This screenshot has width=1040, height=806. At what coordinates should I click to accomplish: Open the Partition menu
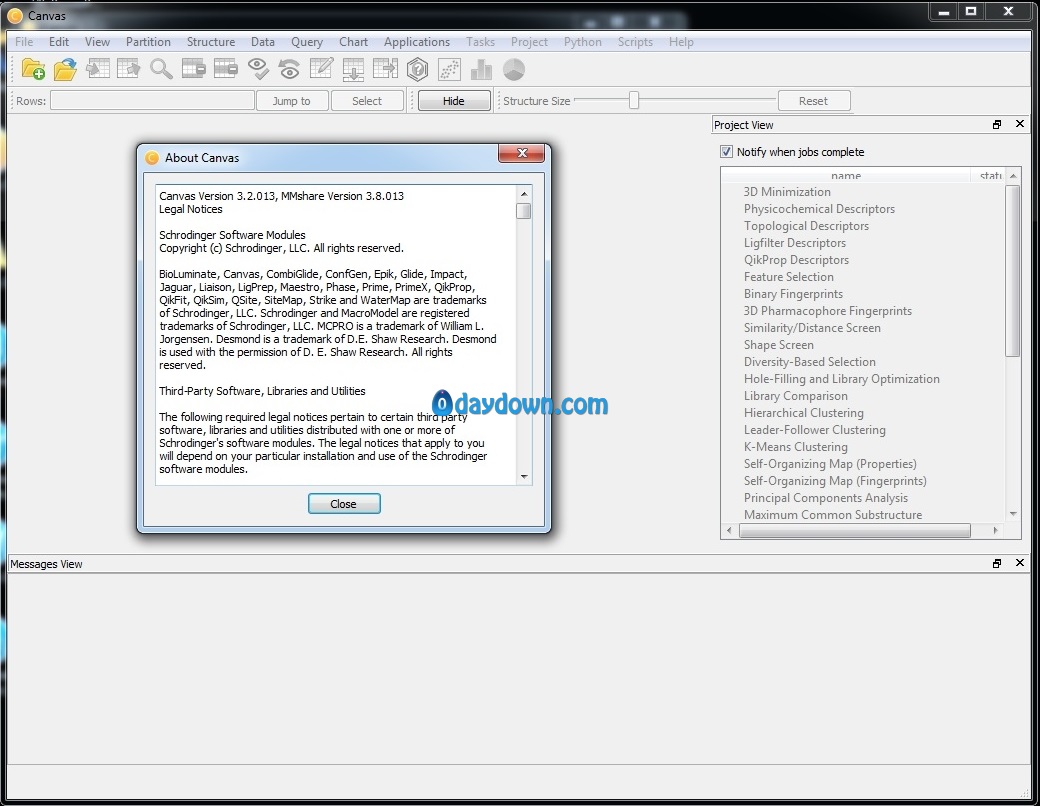(x=148, y=42)
